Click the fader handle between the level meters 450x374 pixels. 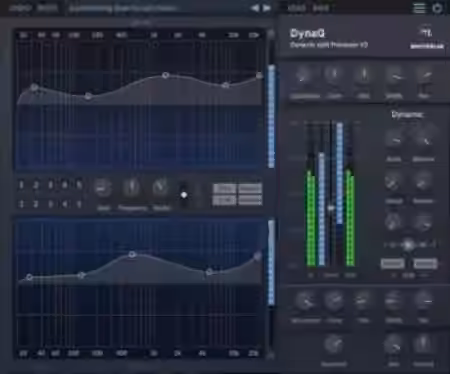331,208
